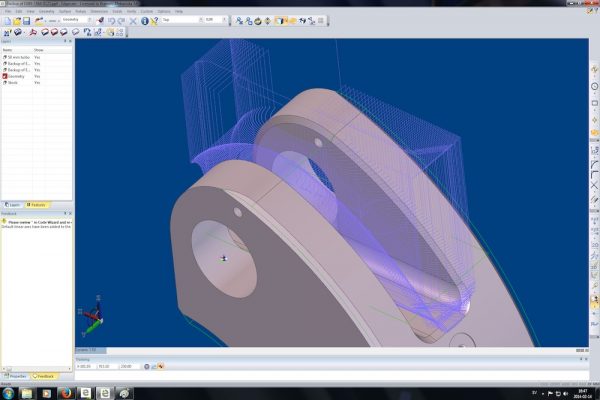The height and width of the screenshot is (400, 600).
Task: Open the Options menu
Action: 164,11
